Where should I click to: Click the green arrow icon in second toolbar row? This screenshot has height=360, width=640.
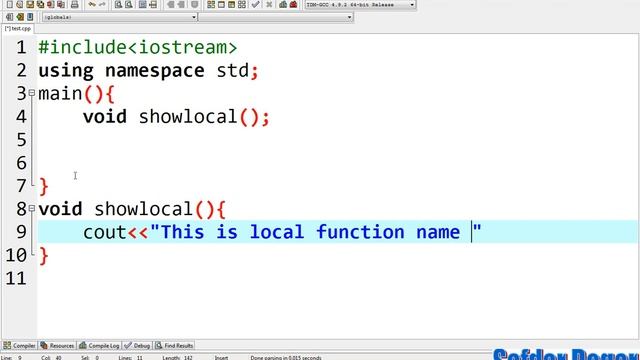20,17
